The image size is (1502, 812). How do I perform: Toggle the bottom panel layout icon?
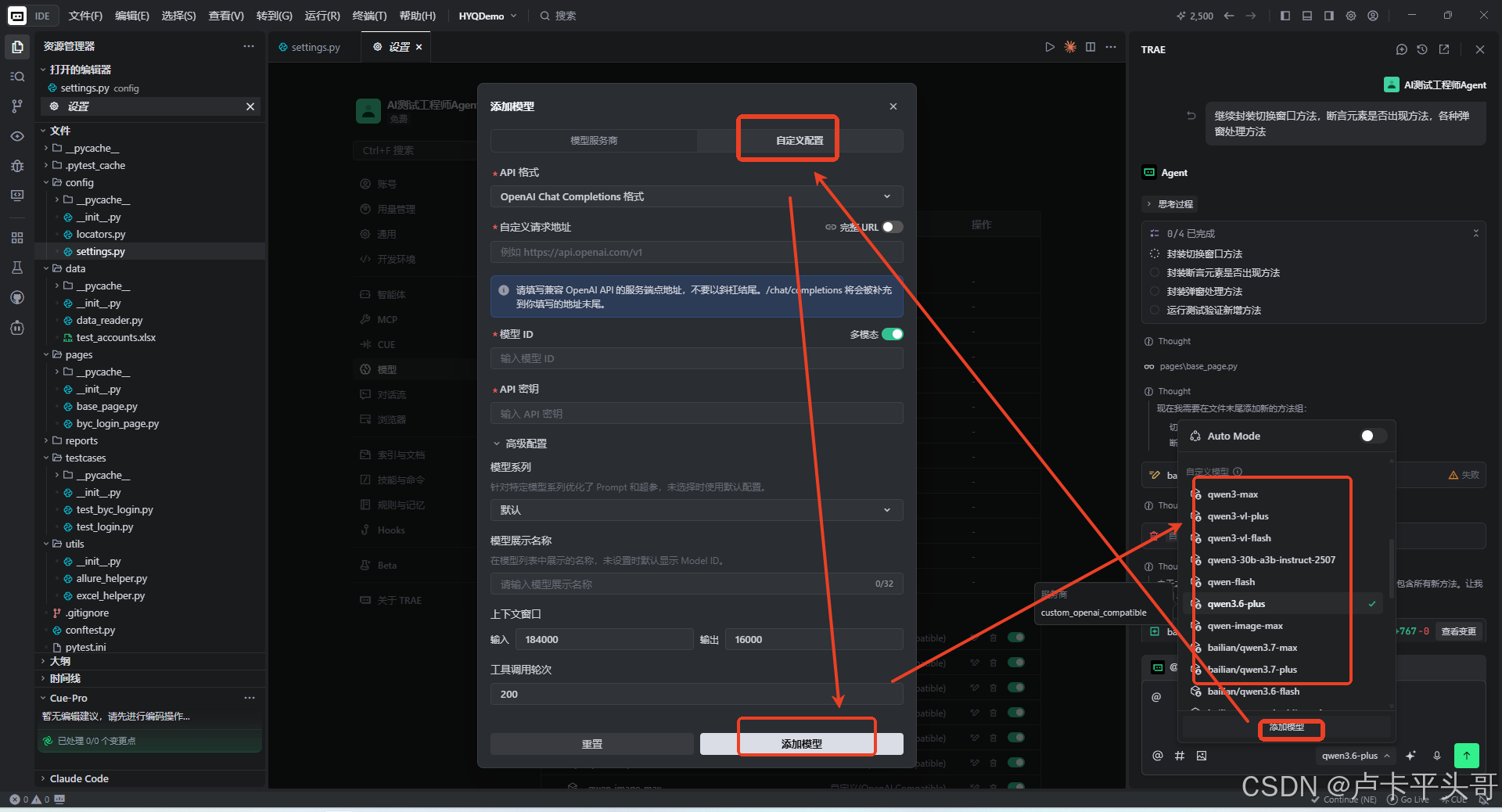coord(1307,16)
